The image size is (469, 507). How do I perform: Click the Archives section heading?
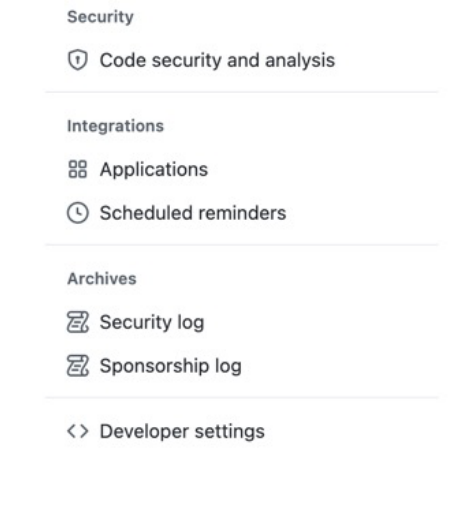click(102, 279)
